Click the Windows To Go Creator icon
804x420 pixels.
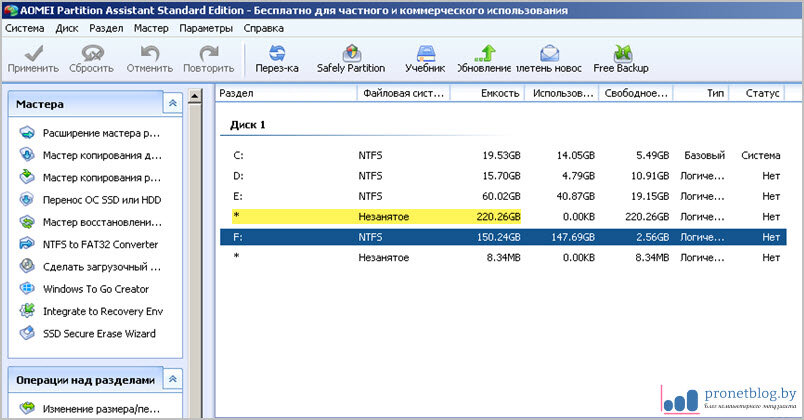click(27, 289)
